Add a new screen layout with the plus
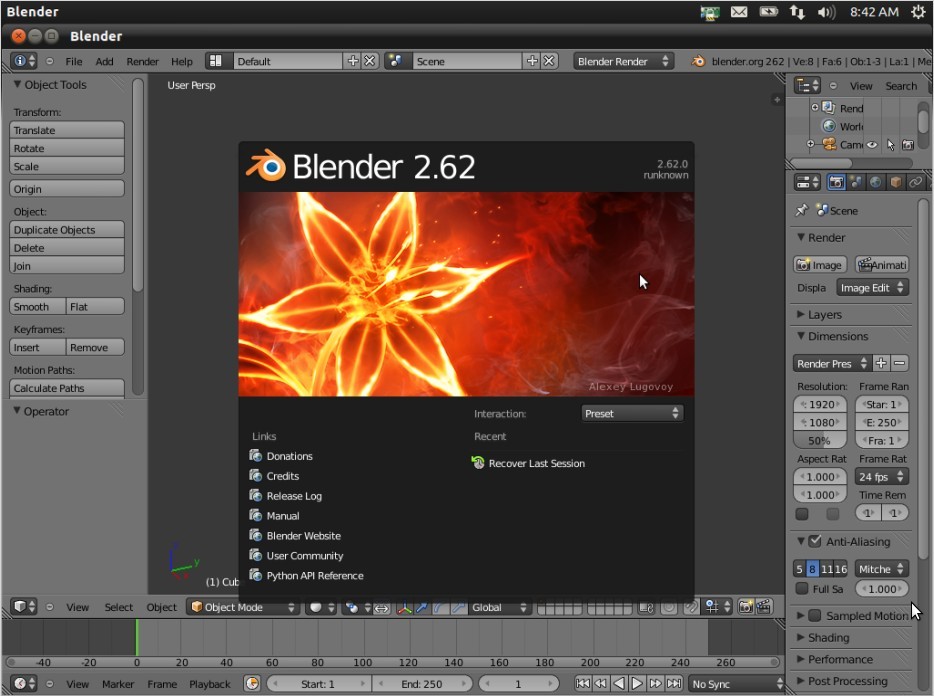934x696 pixels. coord(353,61)
